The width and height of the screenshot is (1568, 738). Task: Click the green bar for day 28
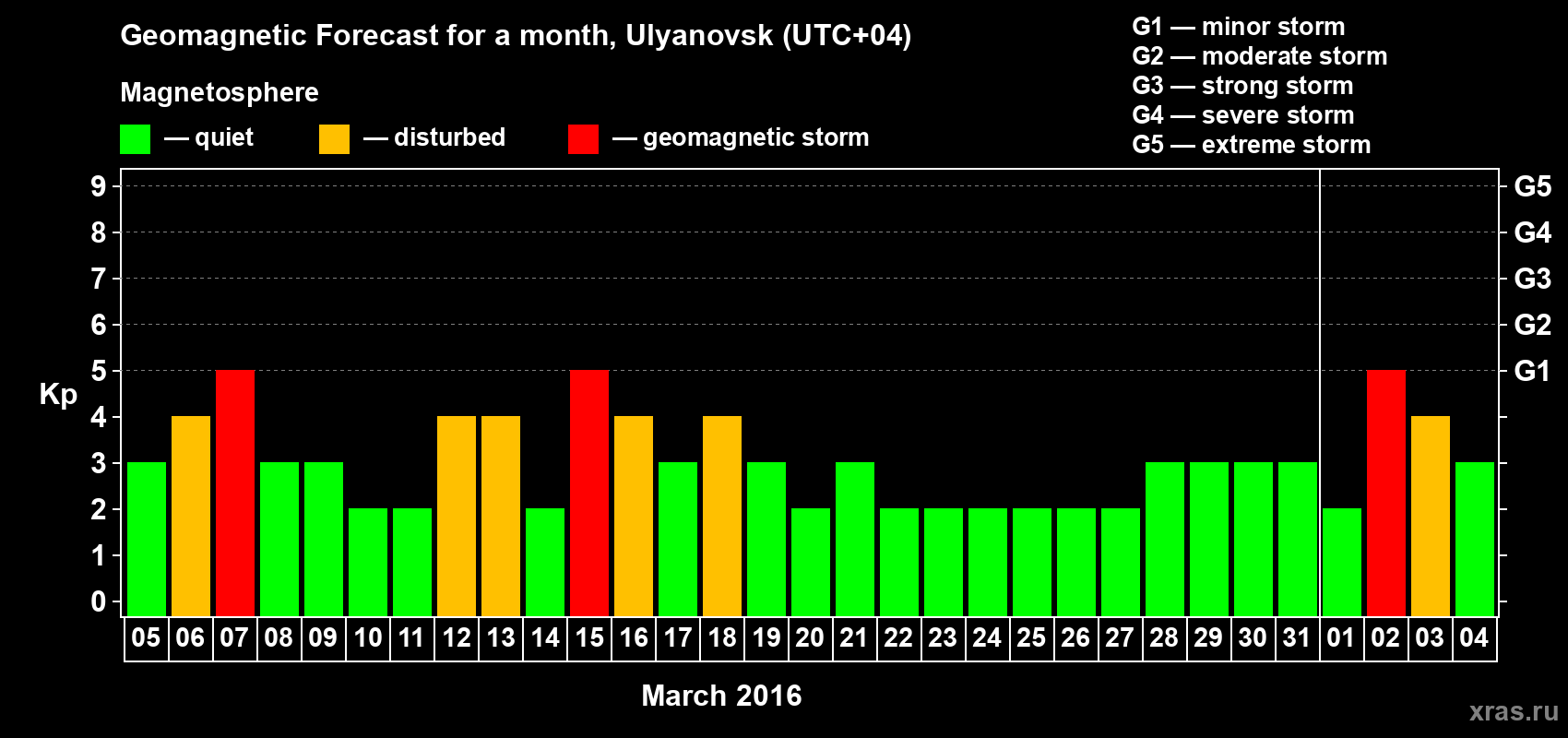[x=1165, y=539]
